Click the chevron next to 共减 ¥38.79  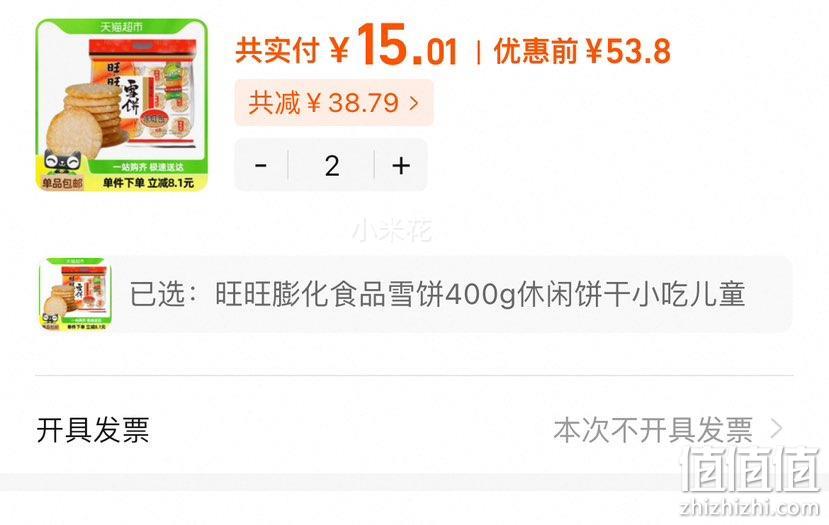coord(414,103)
